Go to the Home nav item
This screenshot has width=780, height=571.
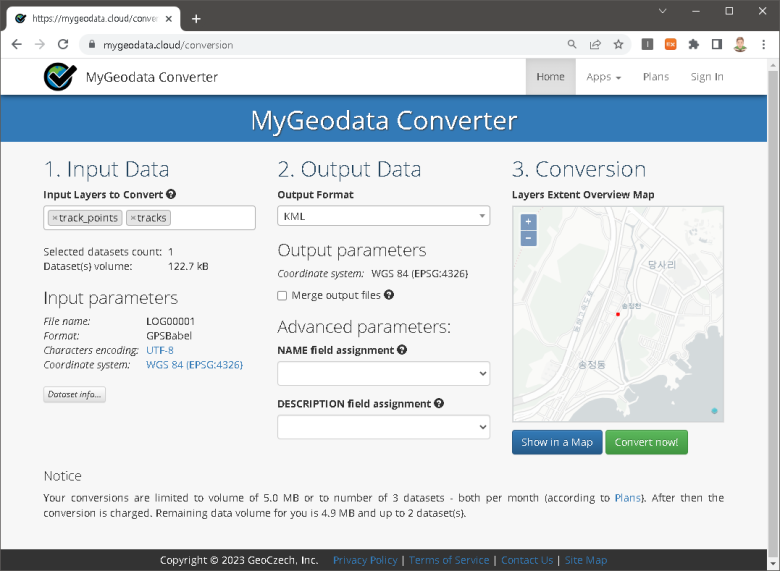[x=550, y=77]
